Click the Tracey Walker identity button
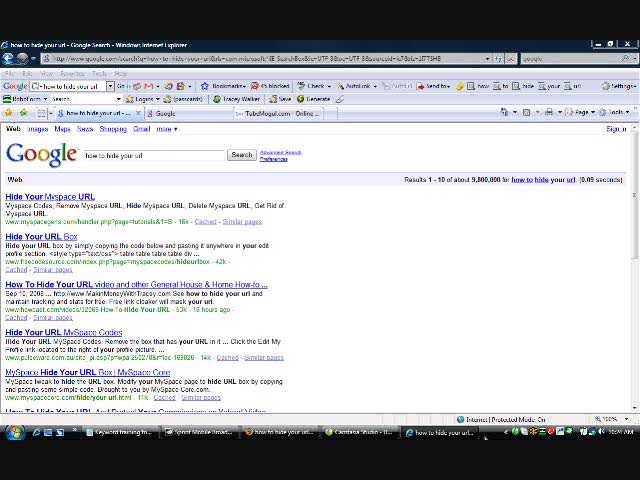This screenshot has width=640, height=480. 236,99
